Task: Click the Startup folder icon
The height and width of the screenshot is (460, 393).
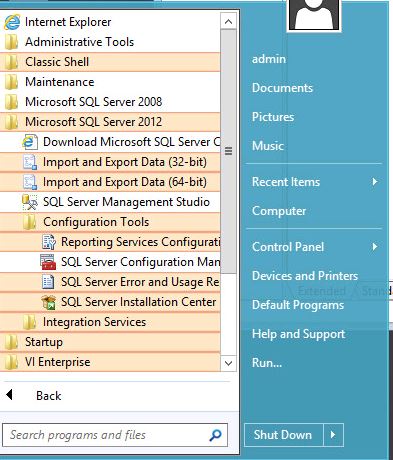Action: 12,342
